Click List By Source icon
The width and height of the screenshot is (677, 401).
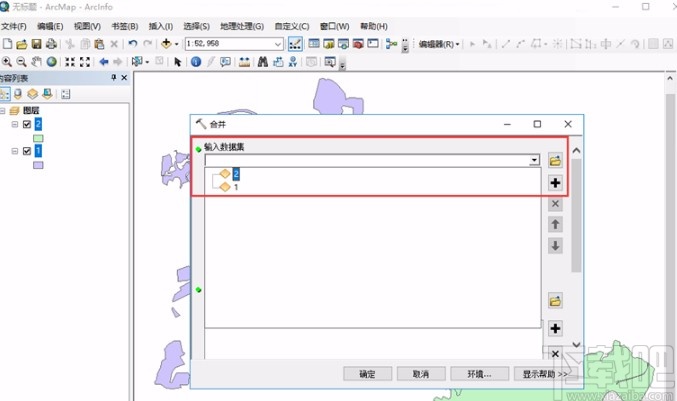click(18, 94)
